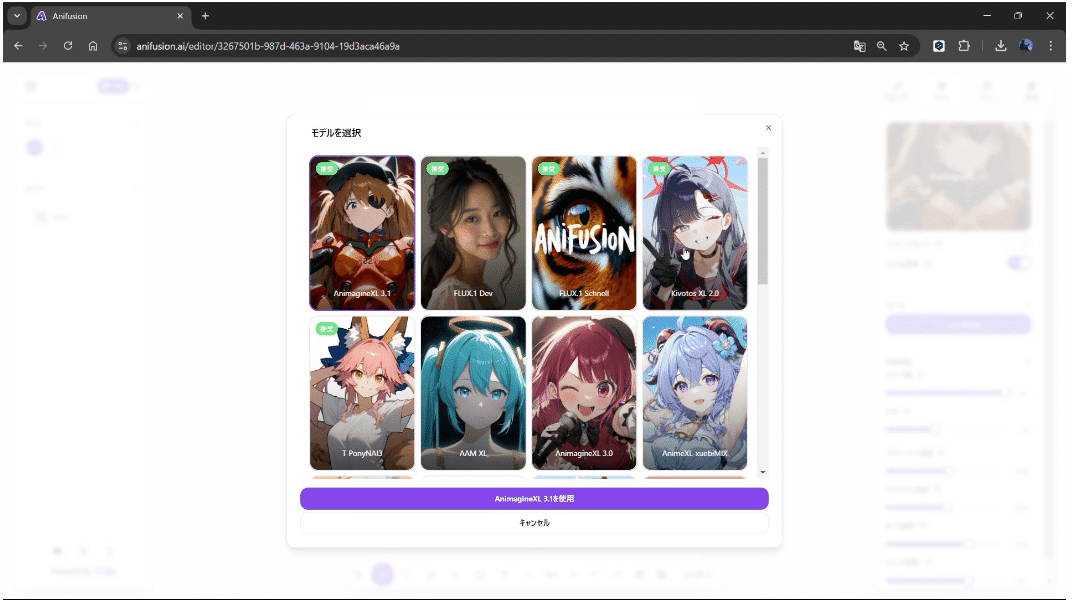The height and width of the screenshot is (604, 1074).
Task: Open the browser profile avatar
Action: pyautogui.click(x=1026, y=46)
